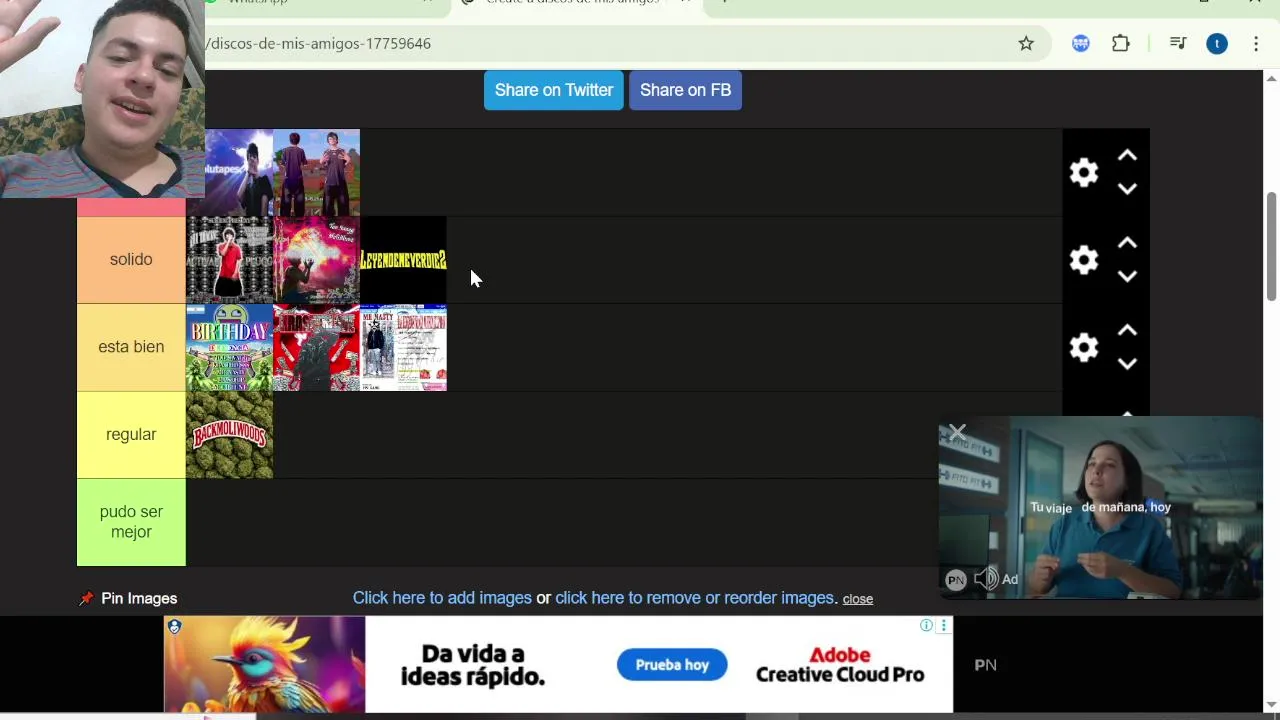
Task: Share the tier list on FB
Action: (685, 90)
